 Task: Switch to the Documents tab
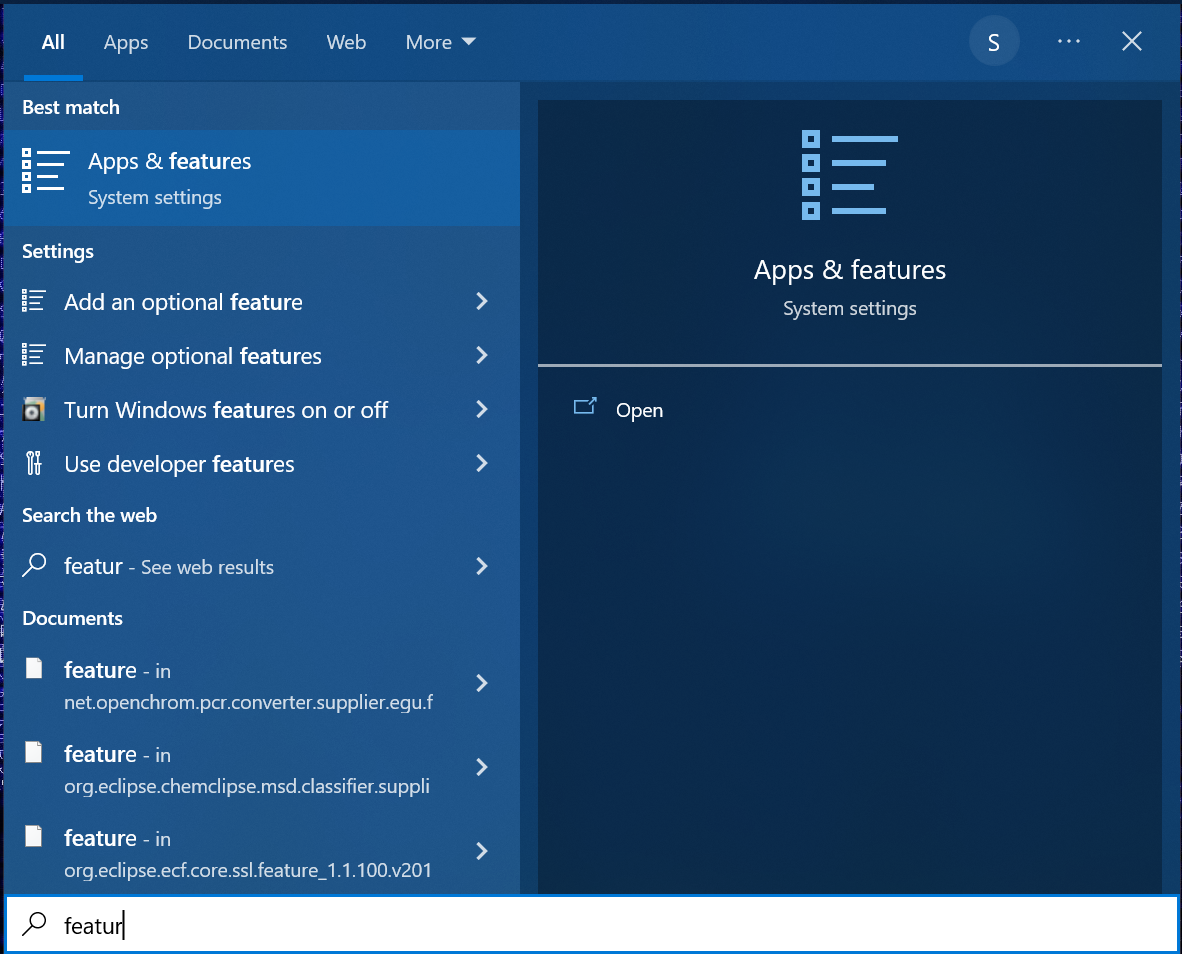pyautogui.click(x=237, y=42)
